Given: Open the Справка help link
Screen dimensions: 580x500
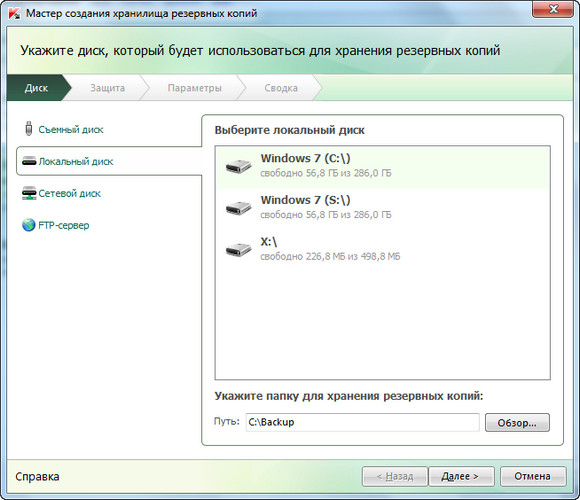Looking at the screenshot, I should pos(37,476).
